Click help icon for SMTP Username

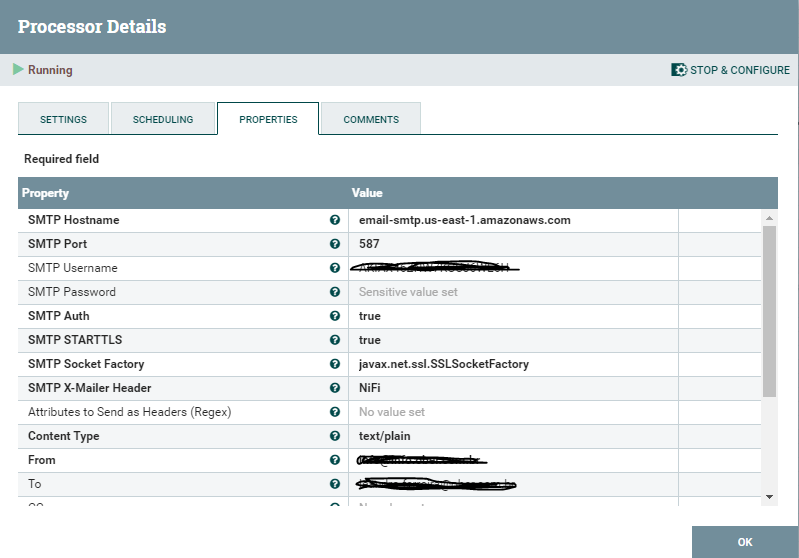[x=335, y=268]
